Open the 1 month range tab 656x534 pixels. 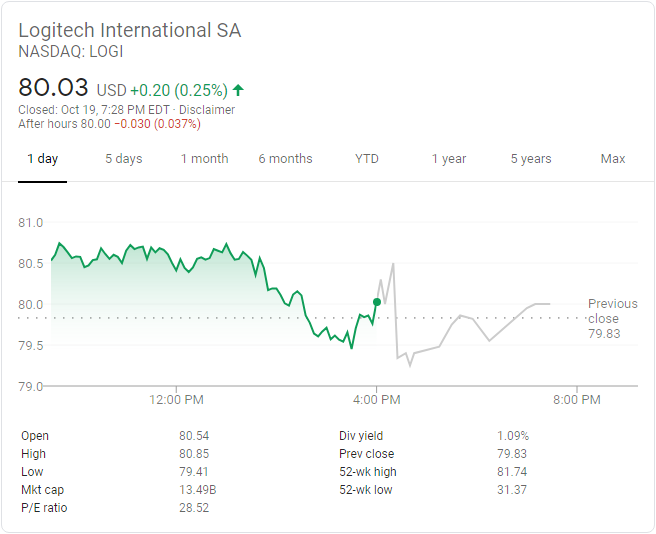pyautogui.click(x=205, y=159)
